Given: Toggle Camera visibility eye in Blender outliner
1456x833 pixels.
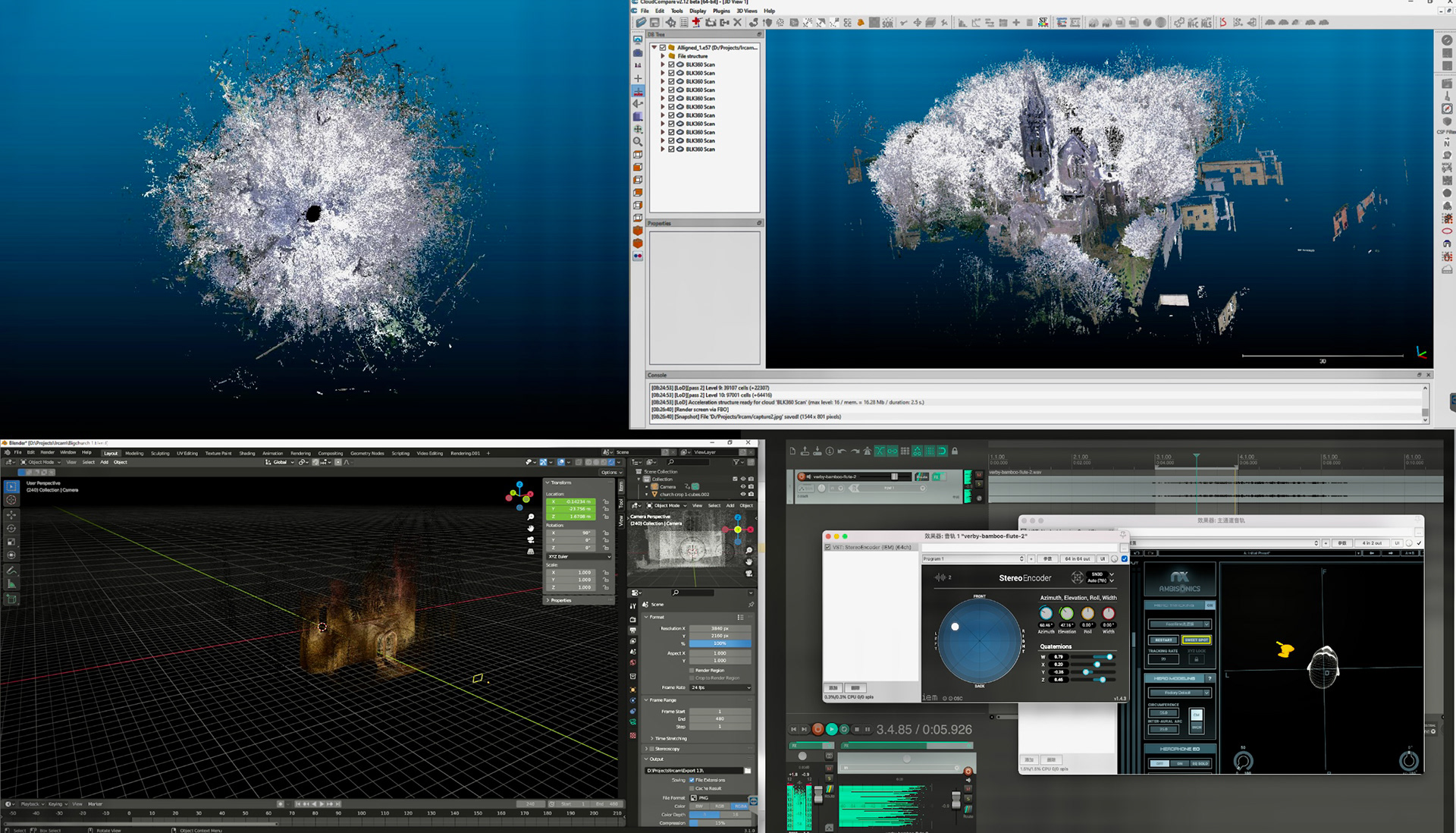Looking at the screenshot, I should [743, 486].
